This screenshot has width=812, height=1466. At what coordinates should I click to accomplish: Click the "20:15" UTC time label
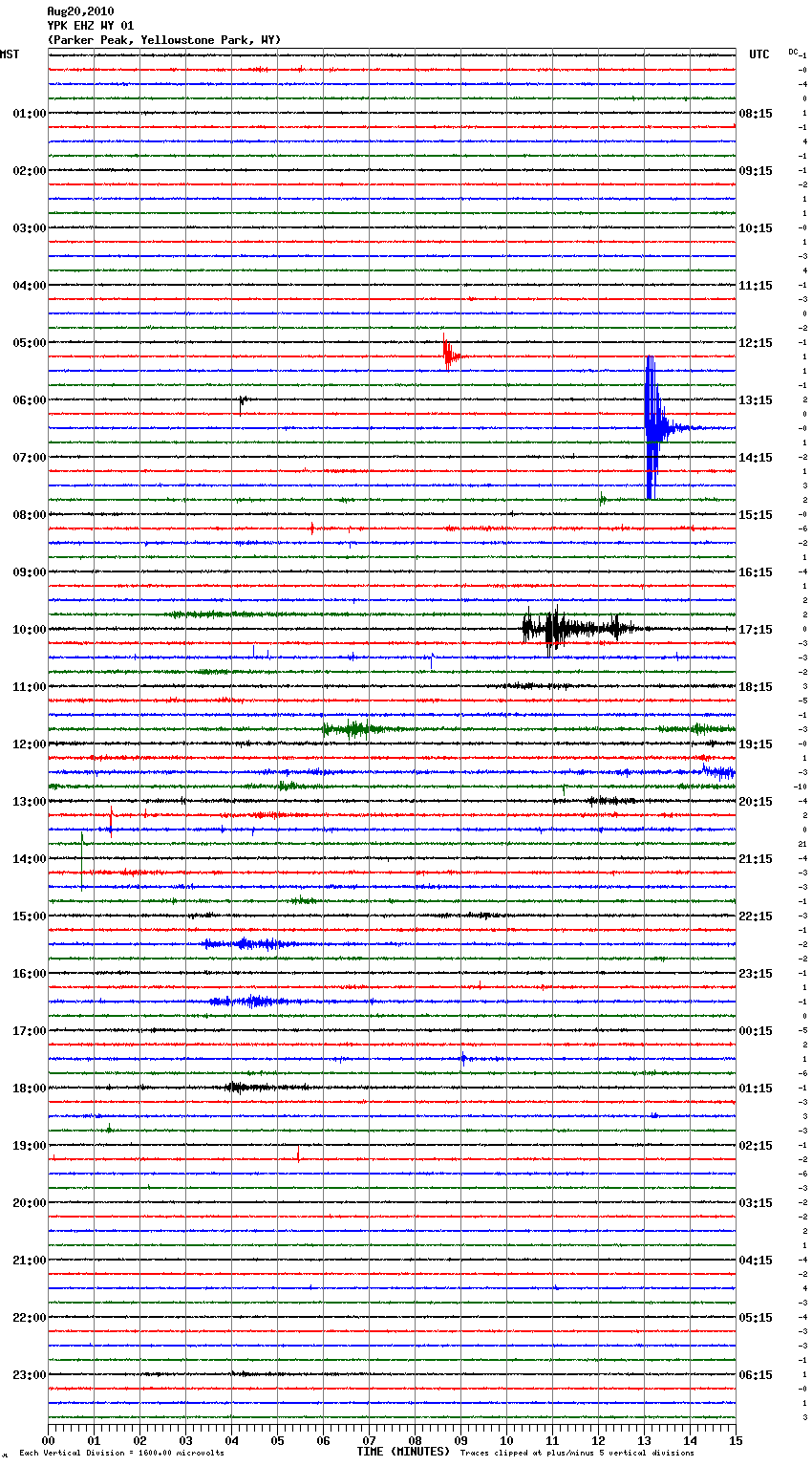756,802
